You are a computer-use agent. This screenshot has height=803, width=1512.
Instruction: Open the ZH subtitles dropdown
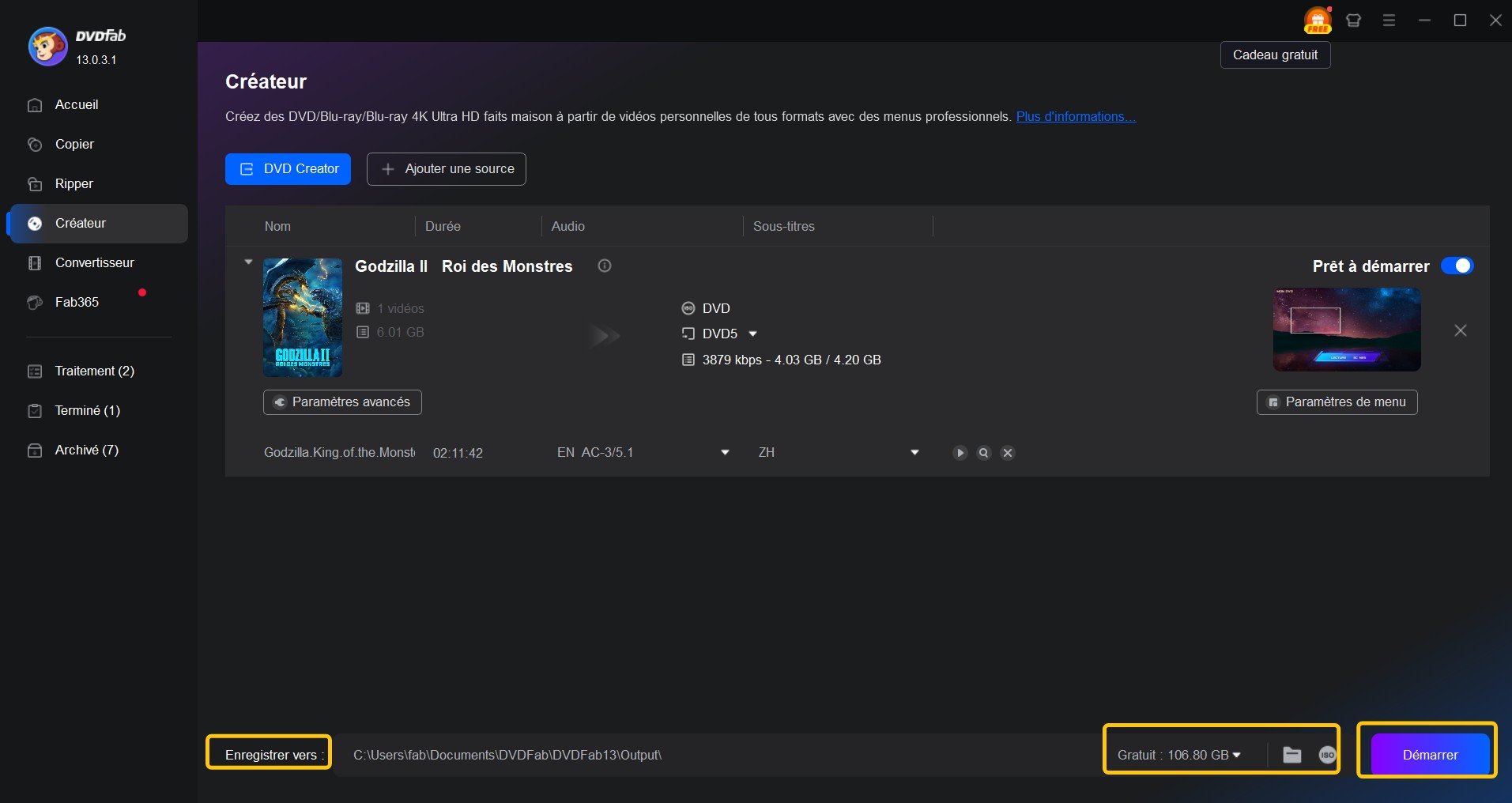coord(914,453)
